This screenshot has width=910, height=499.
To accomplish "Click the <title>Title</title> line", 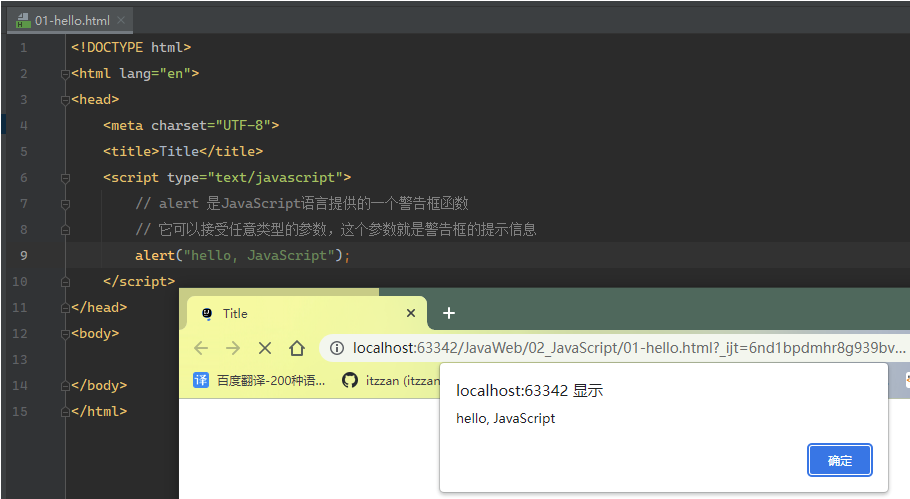I will (183, 151).
